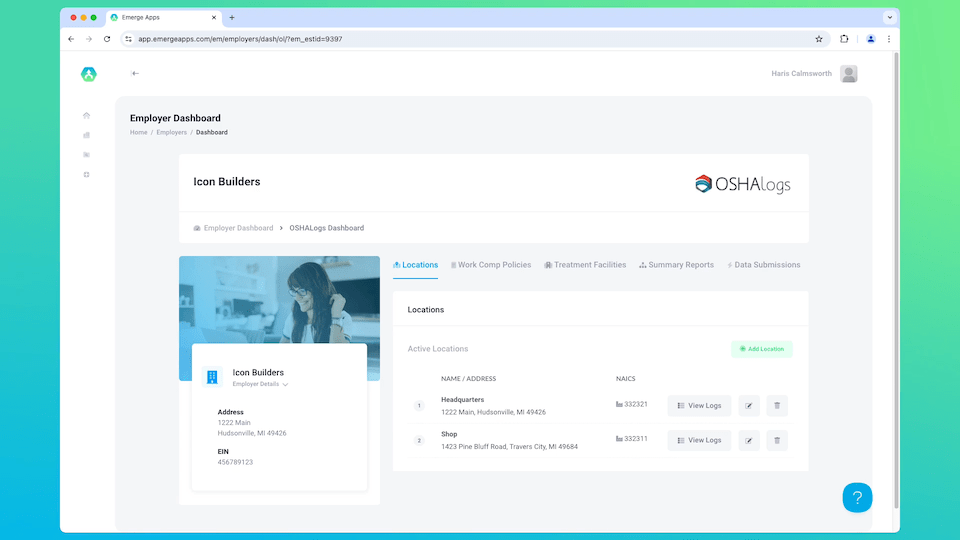This screenshot has width=960, height=540.
Task: Go to Employers breadcrumb link
Action: click(x=171, y=132)
